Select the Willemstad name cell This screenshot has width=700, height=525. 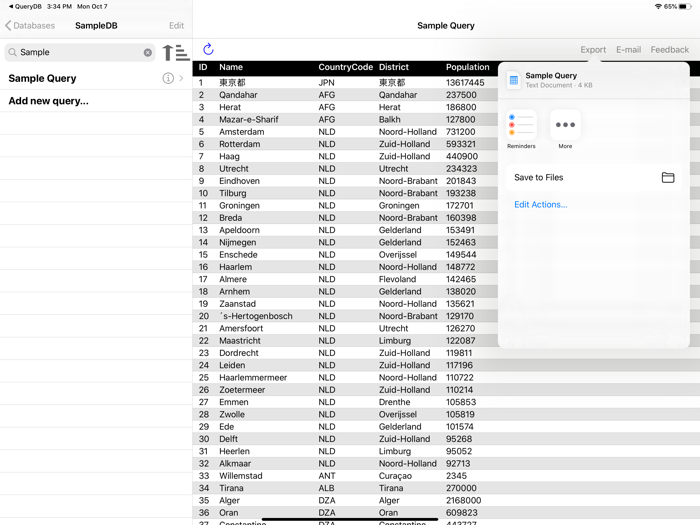click(241, 476)
